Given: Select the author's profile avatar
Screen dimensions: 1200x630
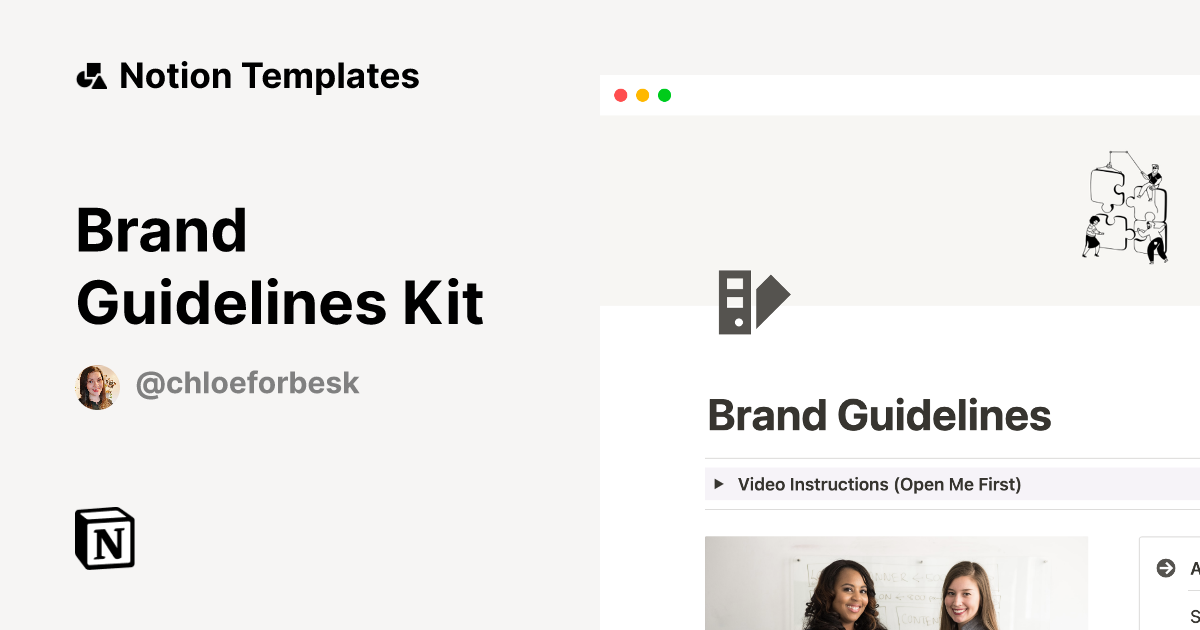Looking at the screenshot, I should pos(98,385).
